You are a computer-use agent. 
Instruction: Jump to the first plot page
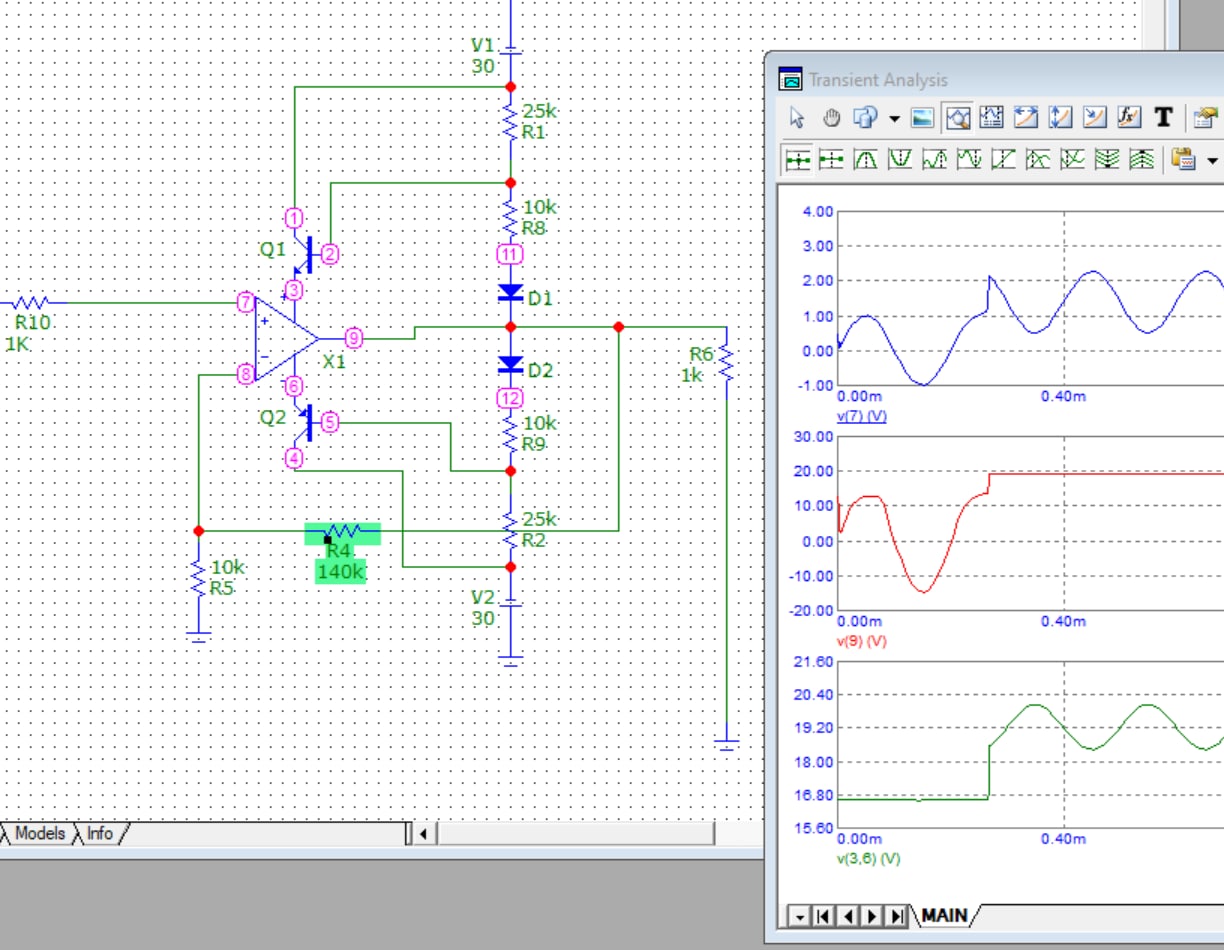[x=823, y=916]
